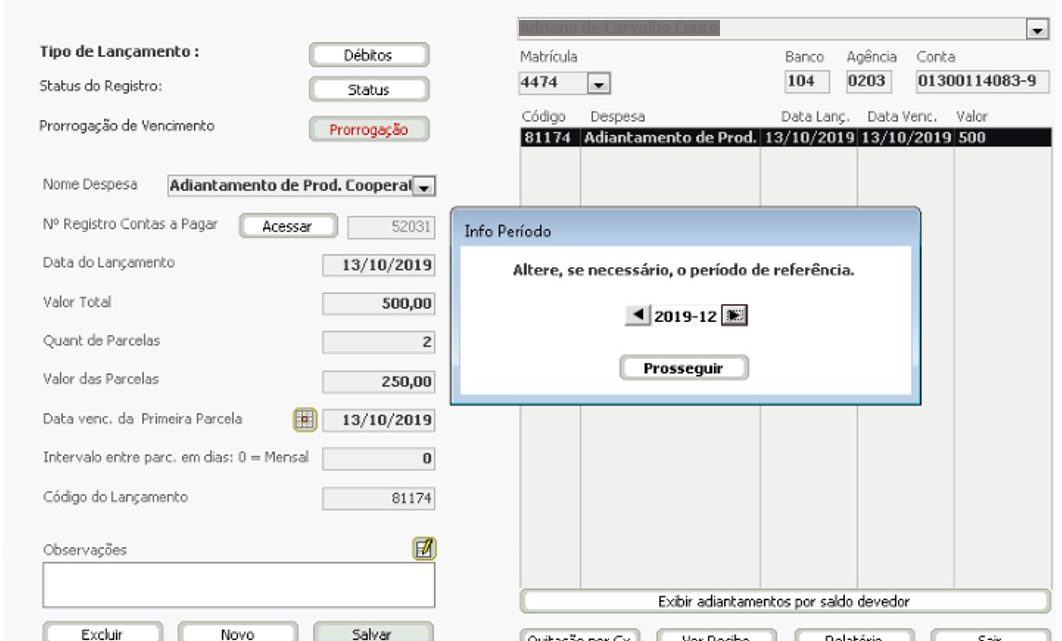Go to previous reference period with left arrow

point(637,316)
